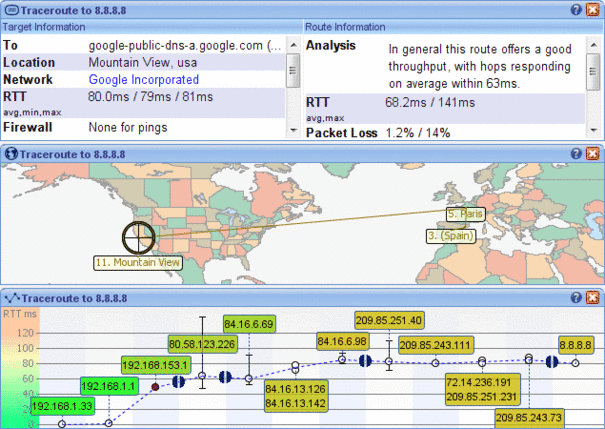
Task: Click the blue hop marker before 8.8.8.8 point
Action: point(552,362)
